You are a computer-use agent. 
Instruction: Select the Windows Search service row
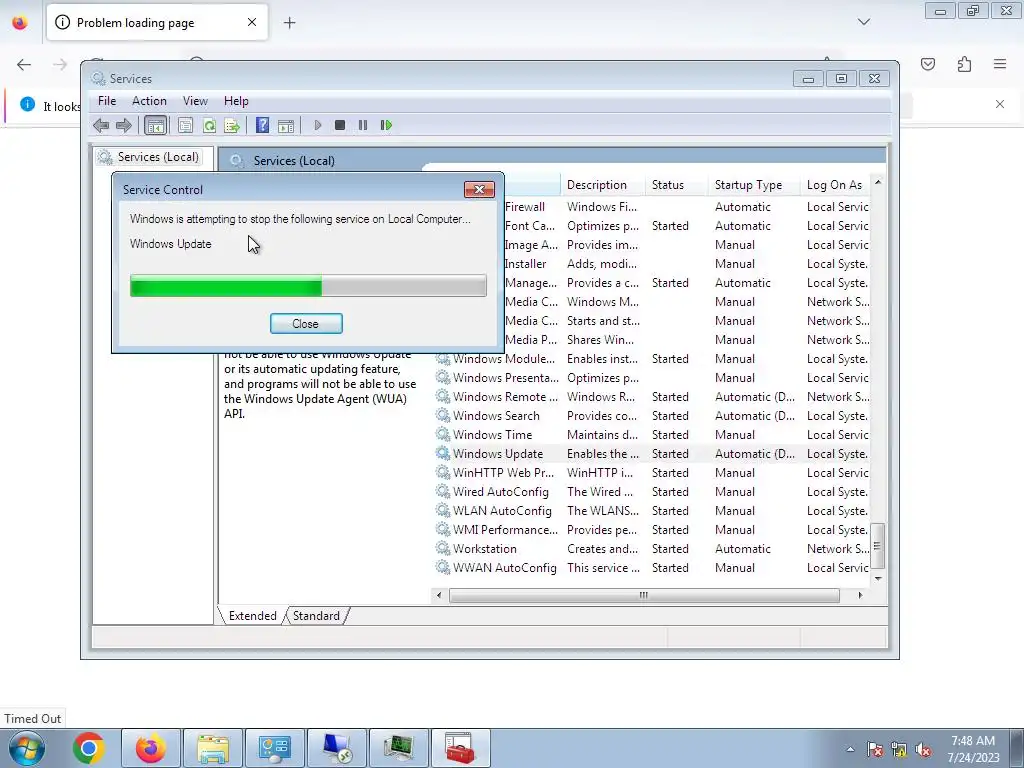(x=652, y=415)
